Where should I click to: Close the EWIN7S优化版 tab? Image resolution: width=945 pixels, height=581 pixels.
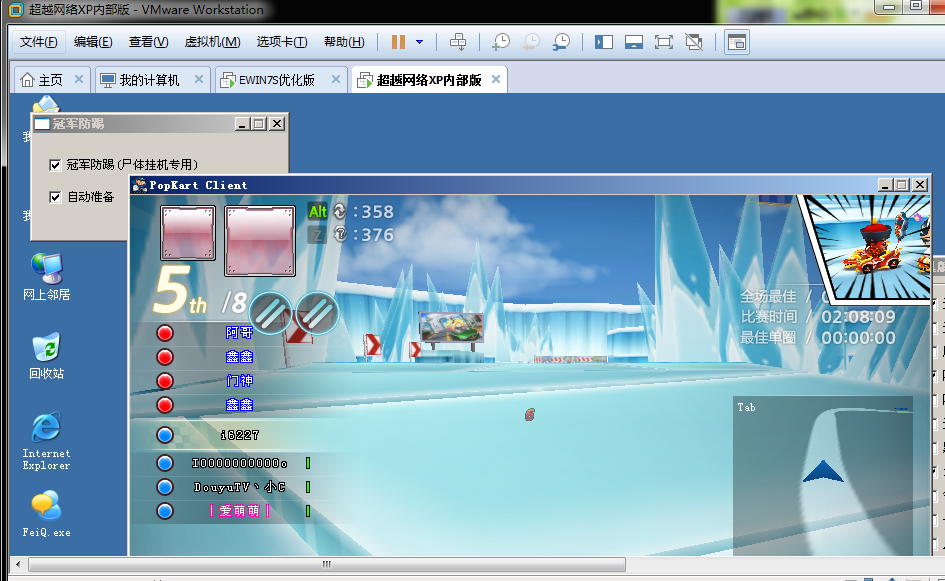[x=336, y=79]
